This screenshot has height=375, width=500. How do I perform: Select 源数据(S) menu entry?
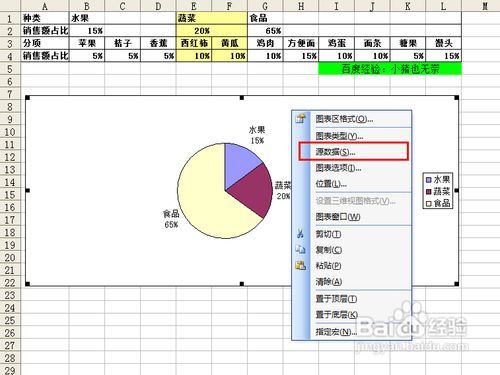pos(335,152)
